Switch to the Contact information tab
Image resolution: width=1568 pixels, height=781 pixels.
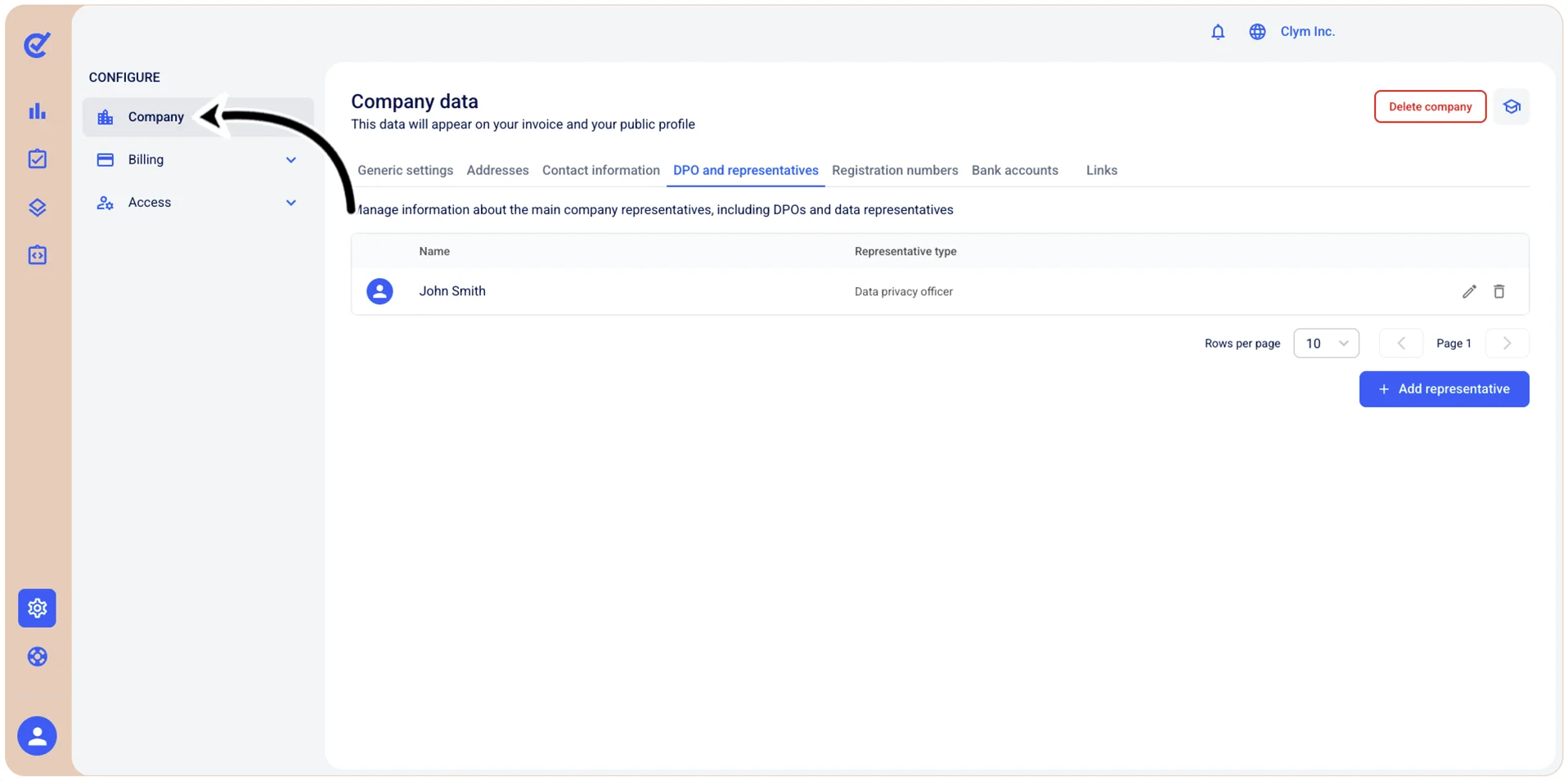600,170
